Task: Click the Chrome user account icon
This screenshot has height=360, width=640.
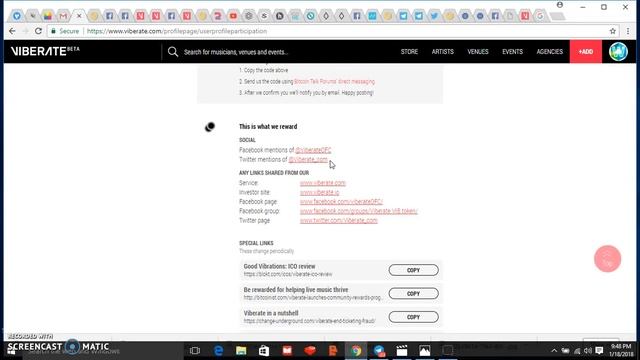Action: click(560, 5)
